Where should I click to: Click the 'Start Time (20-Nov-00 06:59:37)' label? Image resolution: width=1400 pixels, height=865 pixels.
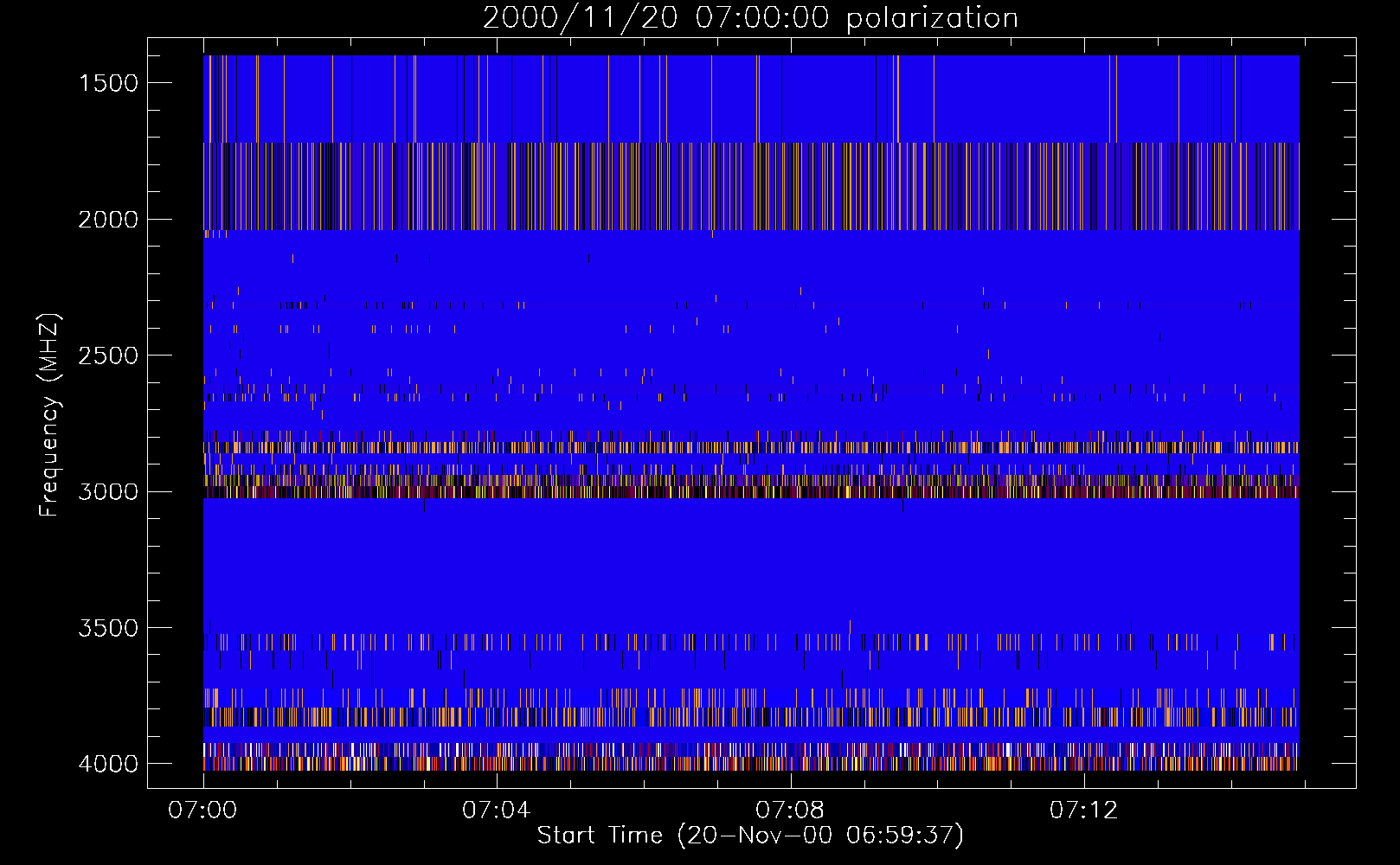point(750,836)
